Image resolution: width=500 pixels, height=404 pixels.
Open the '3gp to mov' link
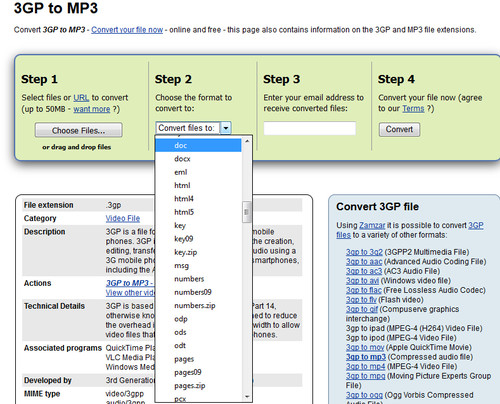365,347
